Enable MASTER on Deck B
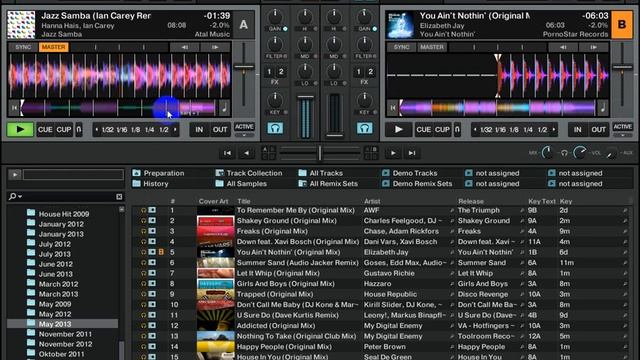 tap(432, 47)
